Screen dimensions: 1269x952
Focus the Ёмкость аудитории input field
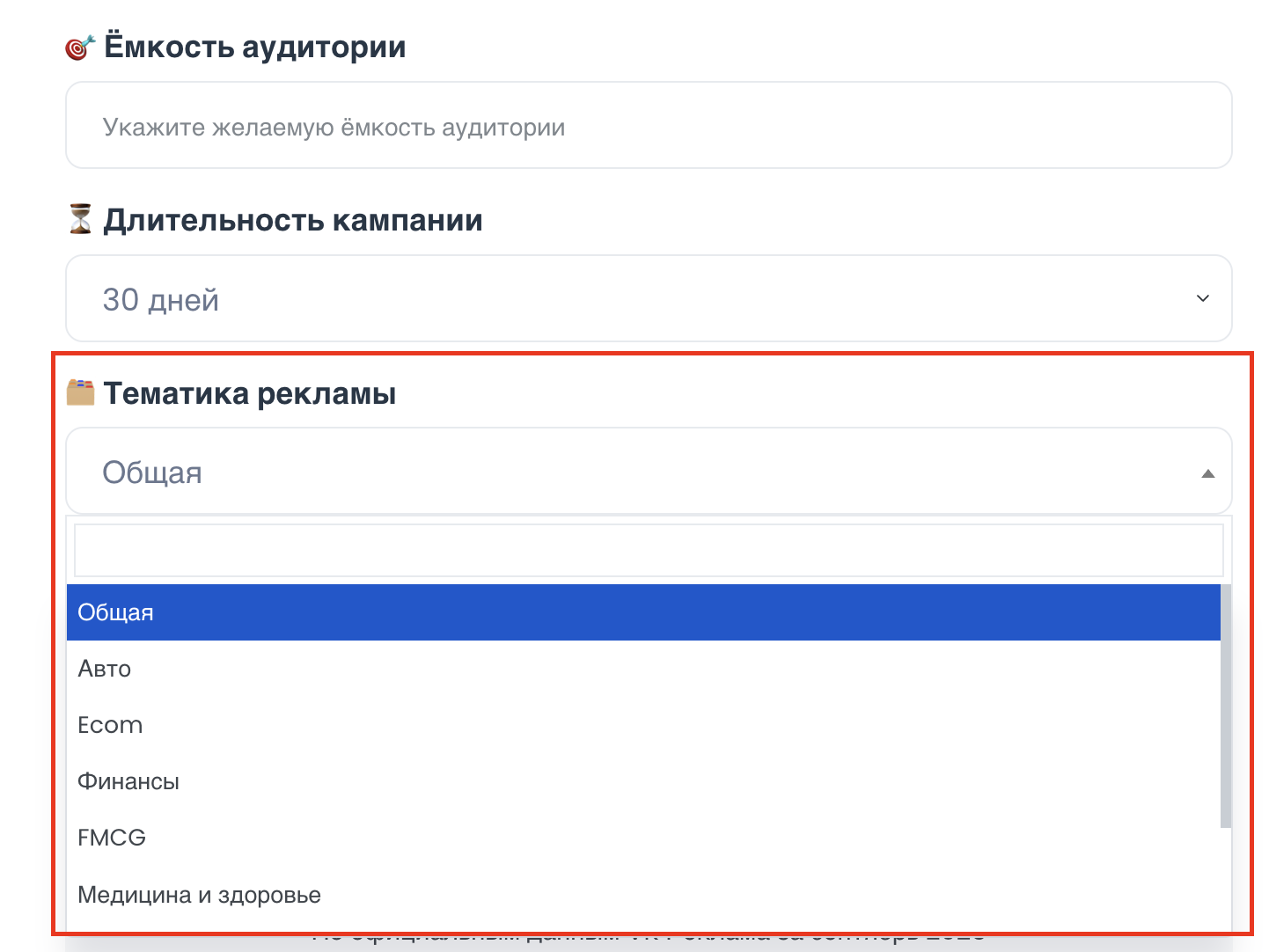pyautogui.click(x=649, y=126)
